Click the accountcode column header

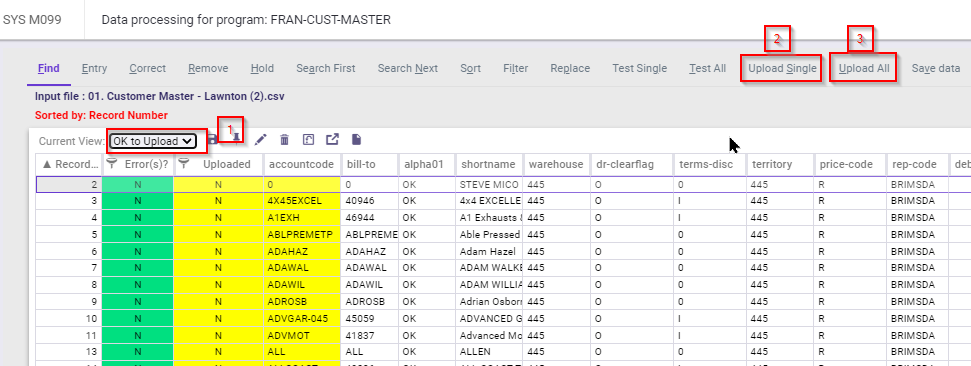point(302,164)
